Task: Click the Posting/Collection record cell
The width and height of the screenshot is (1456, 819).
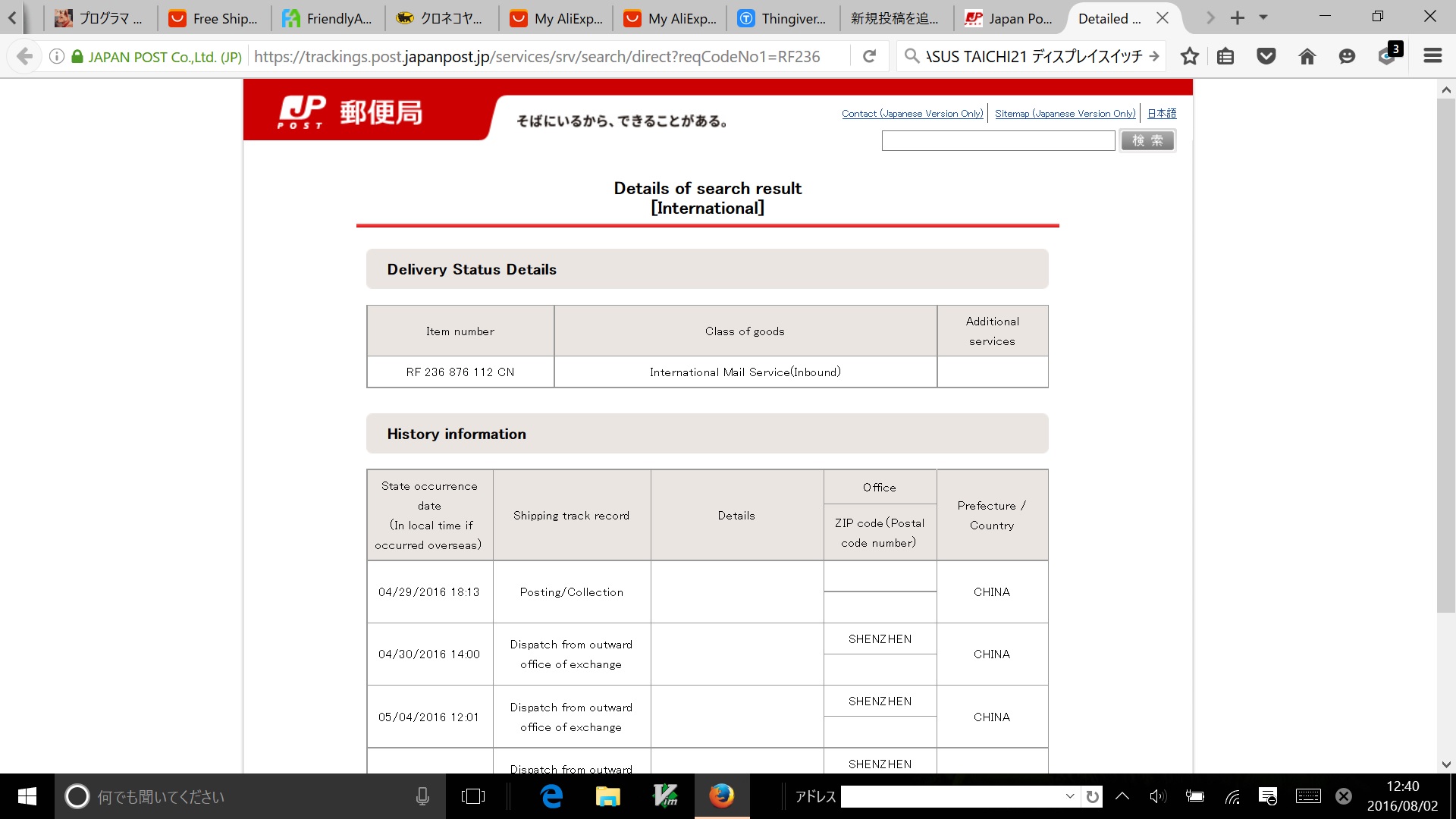Action: pos(572,592)
